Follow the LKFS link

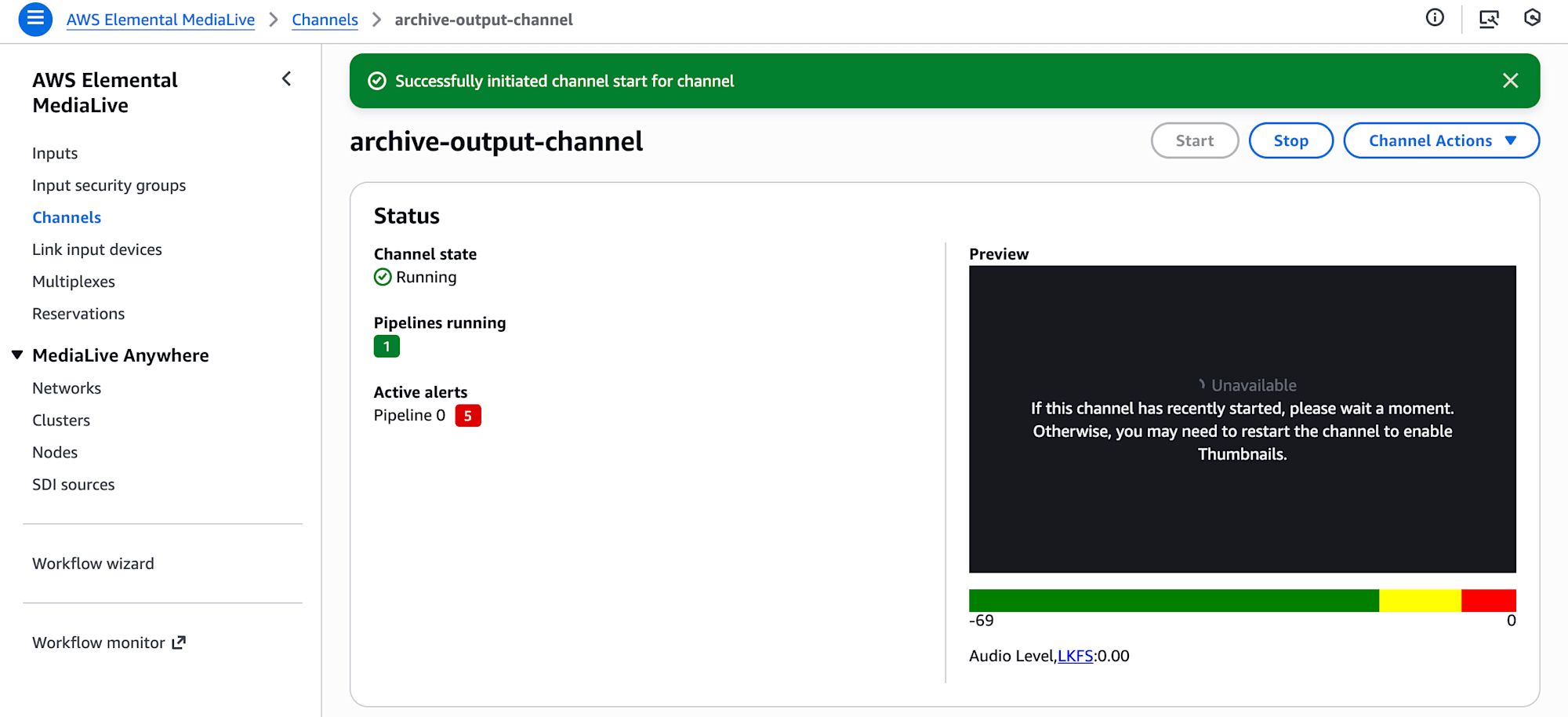[x=1075, y=656]
